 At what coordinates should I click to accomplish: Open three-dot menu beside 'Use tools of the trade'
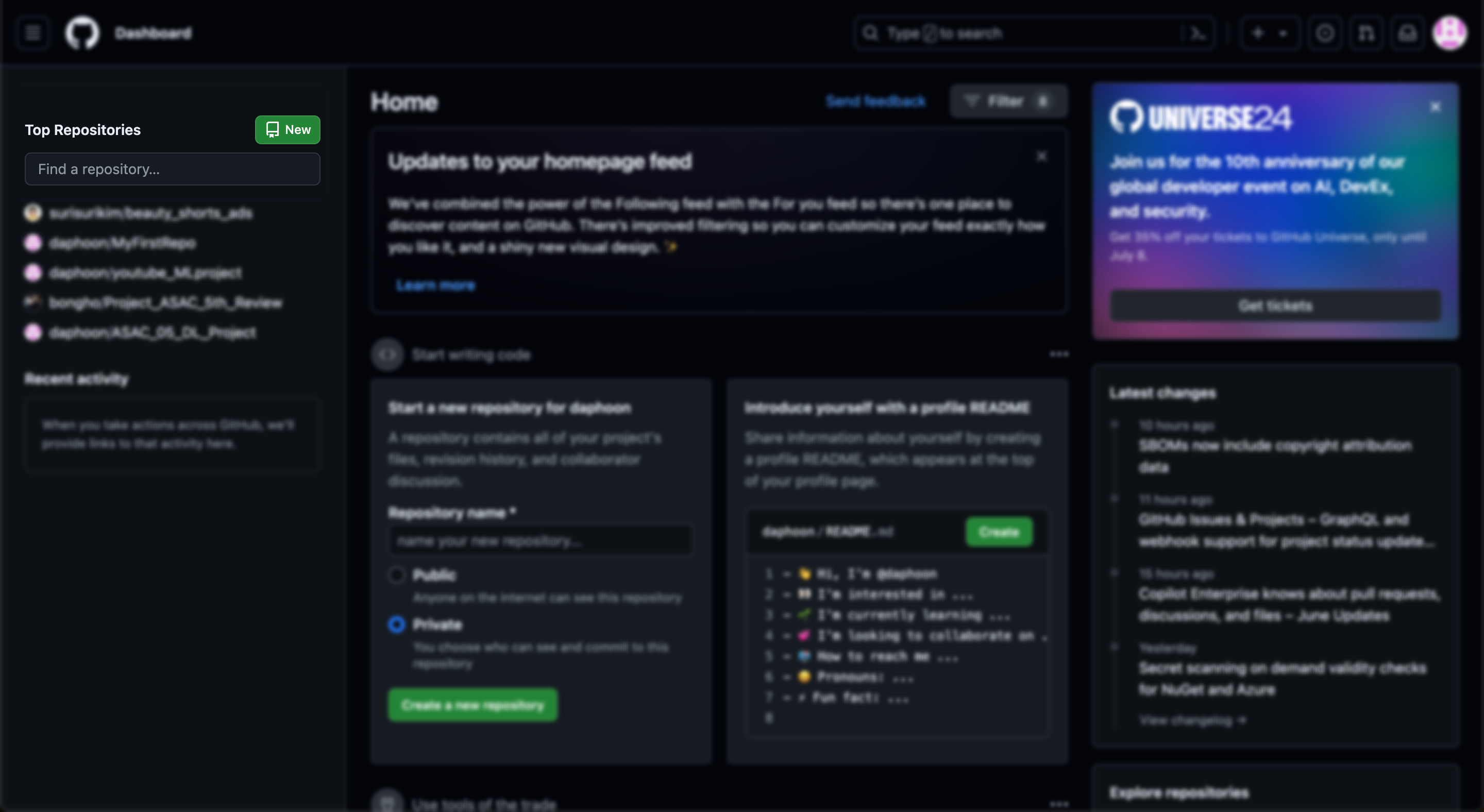pos(1059,804)
